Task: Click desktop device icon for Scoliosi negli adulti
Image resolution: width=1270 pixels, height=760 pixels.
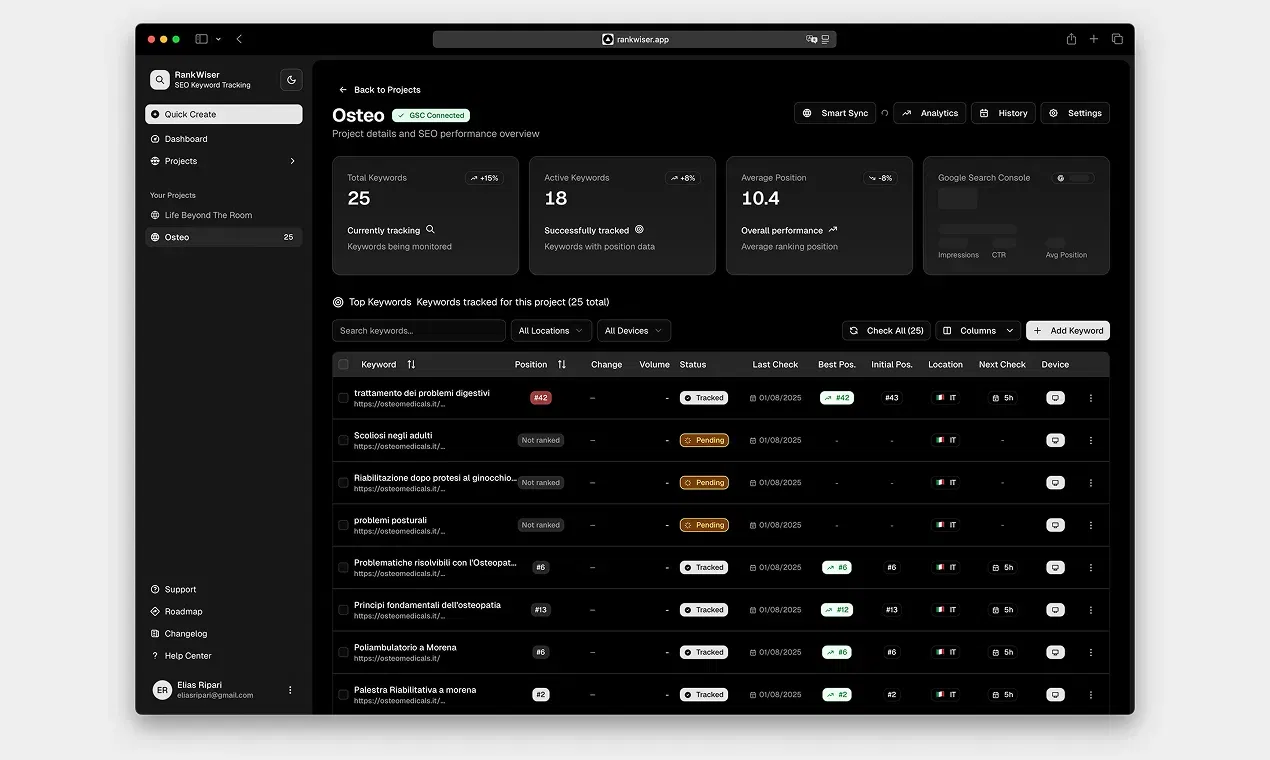Action: (x=1054, y=440)
